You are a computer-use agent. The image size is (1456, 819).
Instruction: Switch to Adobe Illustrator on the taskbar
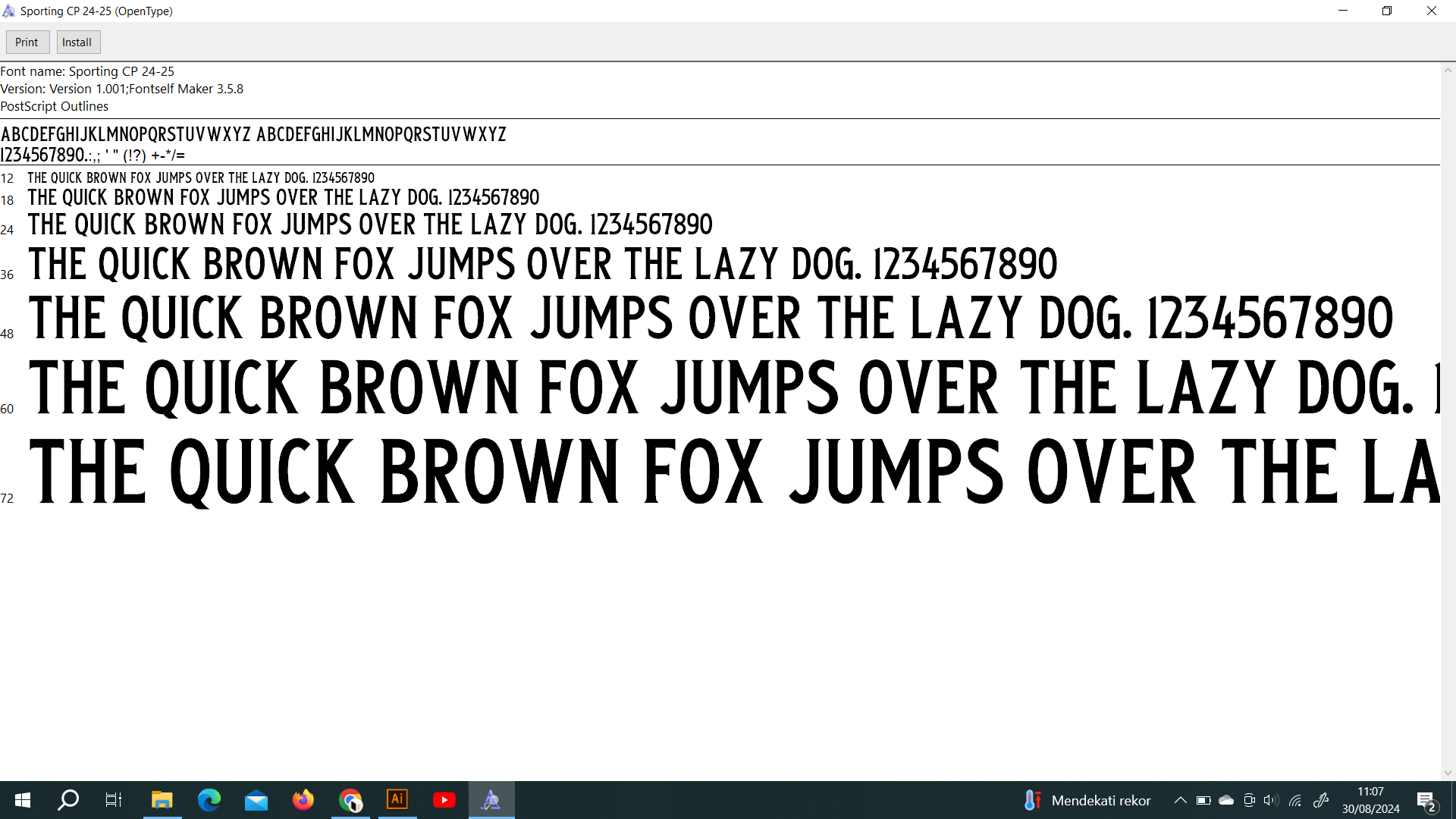pyautogui.click(x=397, y=800)
